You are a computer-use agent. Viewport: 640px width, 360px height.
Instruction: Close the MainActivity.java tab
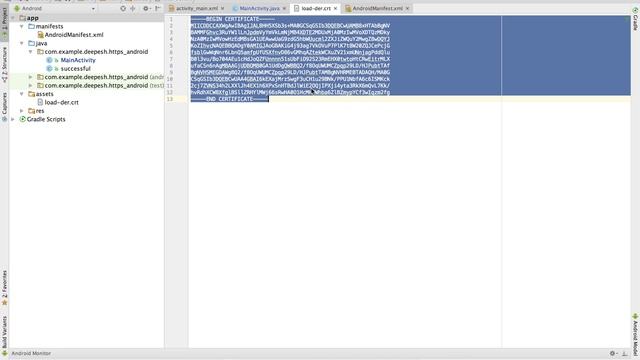pyautogui.click(x=284, y=8)
